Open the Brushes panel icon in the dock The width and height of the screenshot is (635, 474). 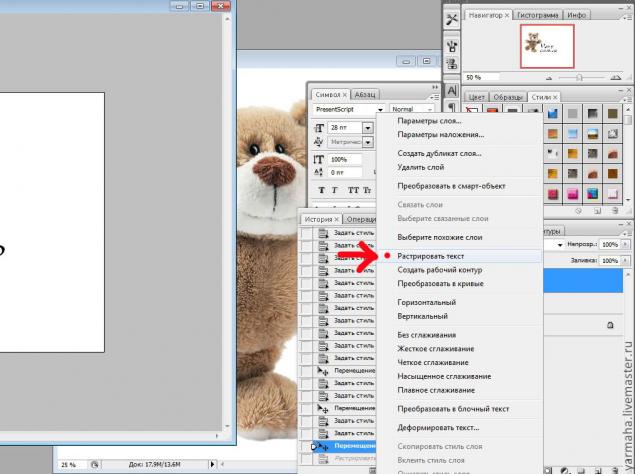452,46
